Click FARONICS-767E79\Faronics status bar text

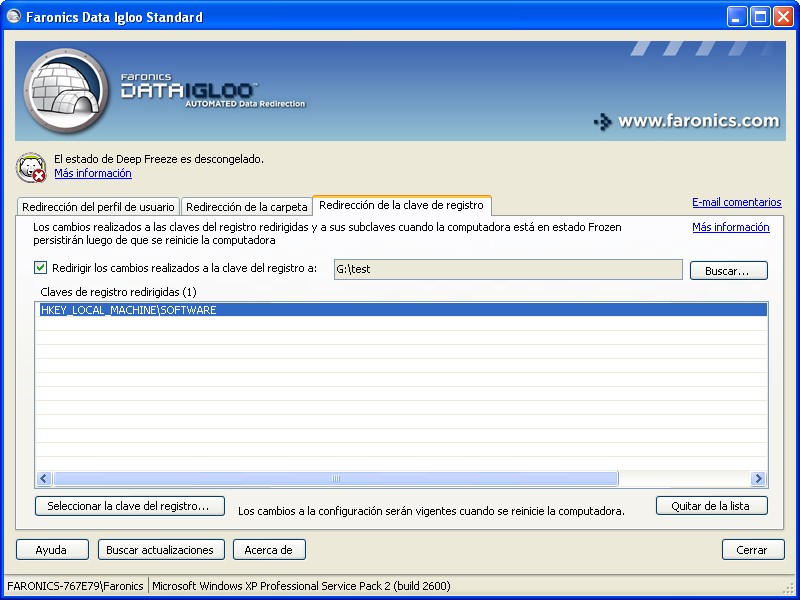pyautogui.click(x=75, y=586)
